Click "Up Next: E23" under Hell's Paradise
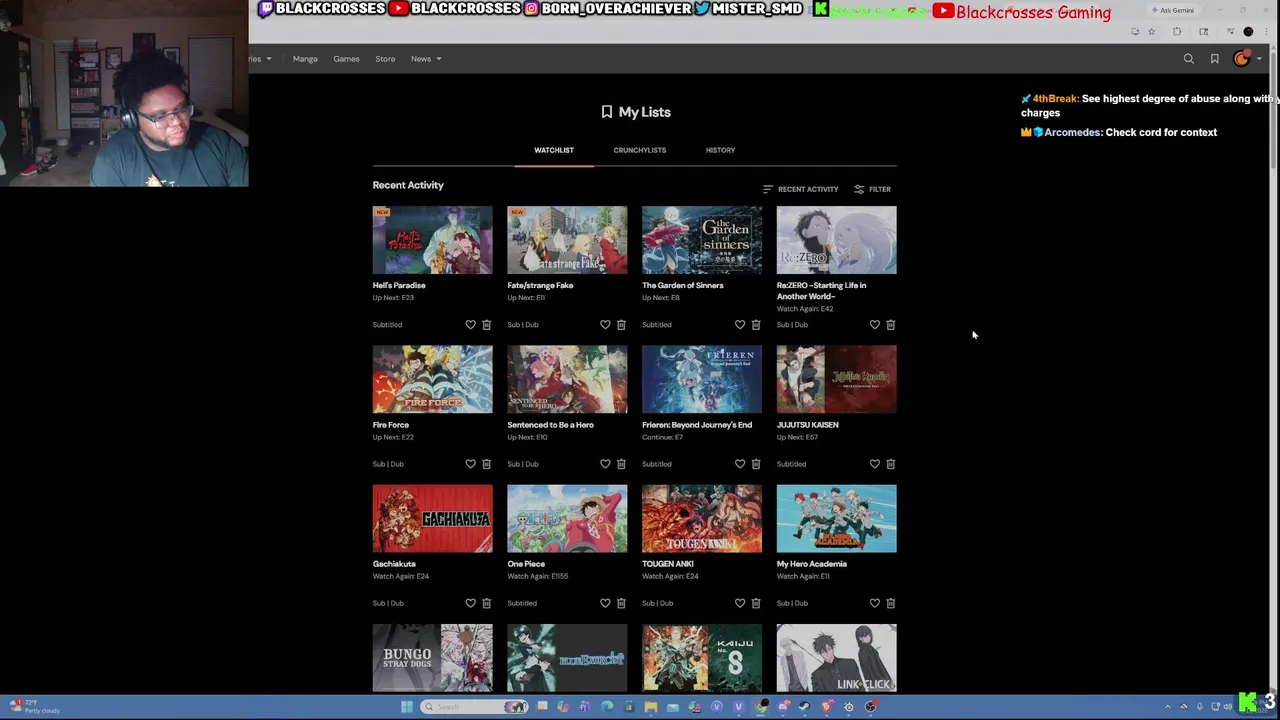The height and width of the screenshot is (720, 1280). point(393,298)
